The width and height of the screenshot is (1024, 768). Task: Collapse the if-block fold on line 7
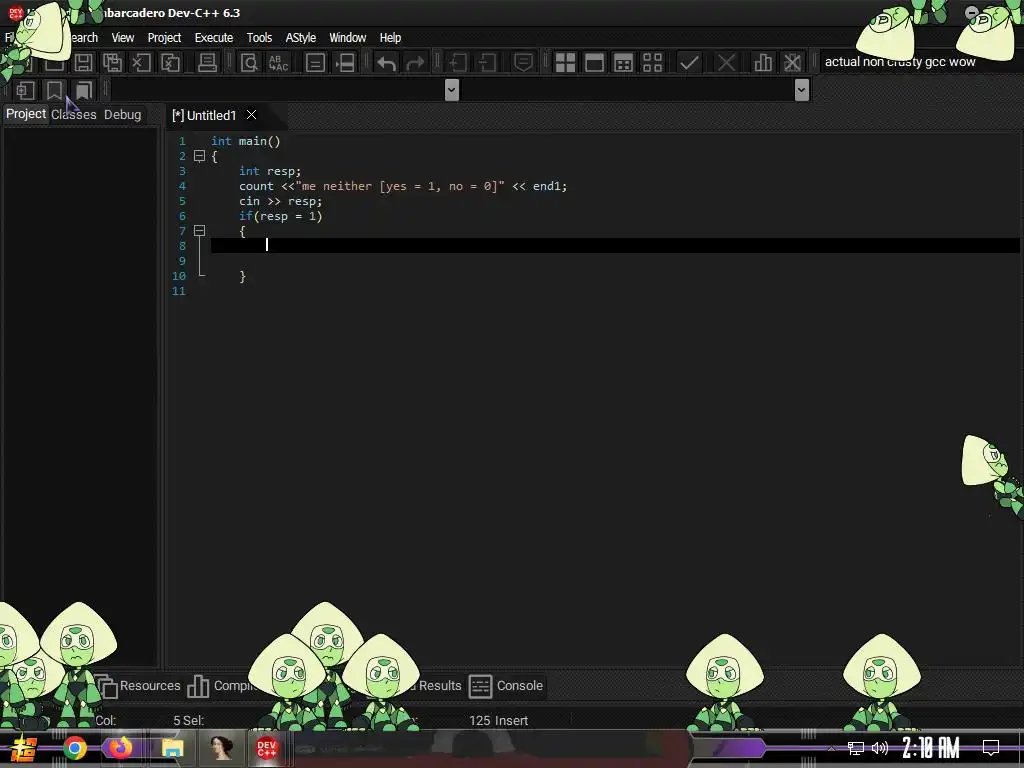pyautogui.click(x=200, y=231)
